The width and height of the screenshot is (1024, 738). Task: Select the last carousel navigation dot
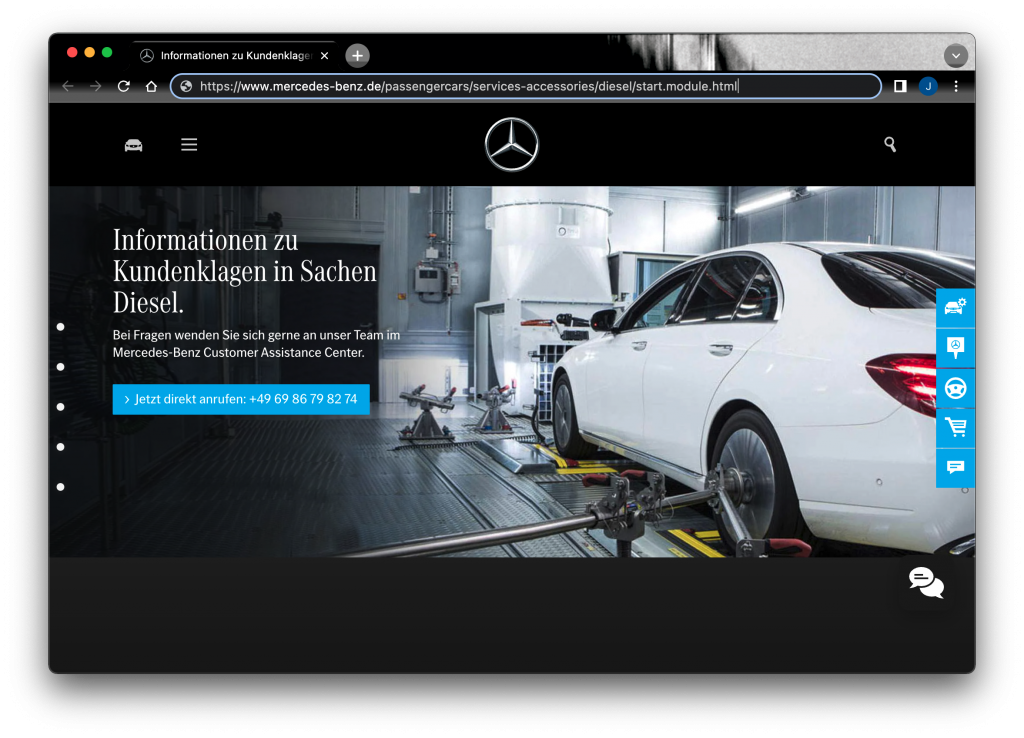[61, 487]
